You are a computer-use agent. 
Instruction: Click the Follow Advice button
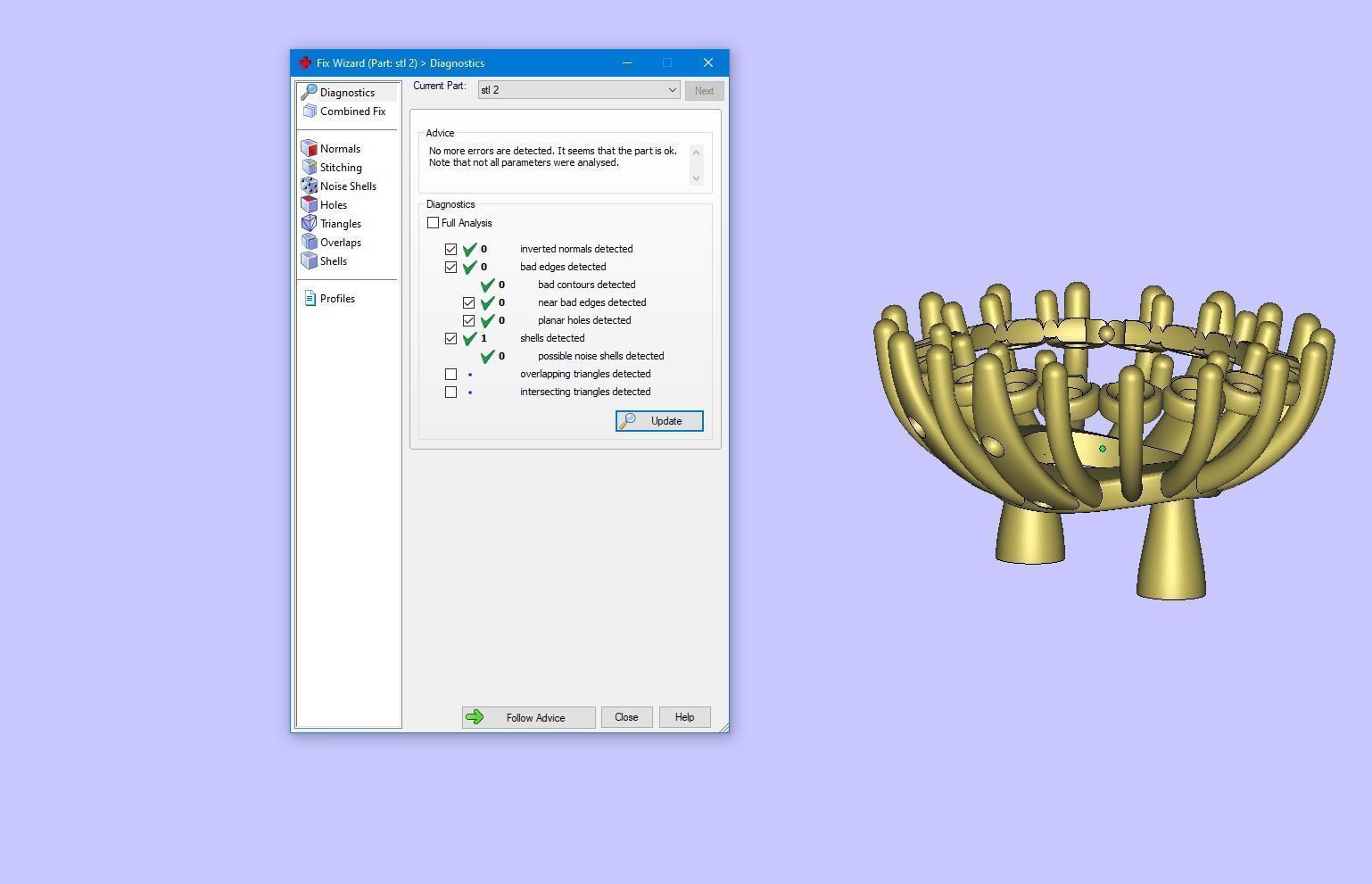click(528, 717)
